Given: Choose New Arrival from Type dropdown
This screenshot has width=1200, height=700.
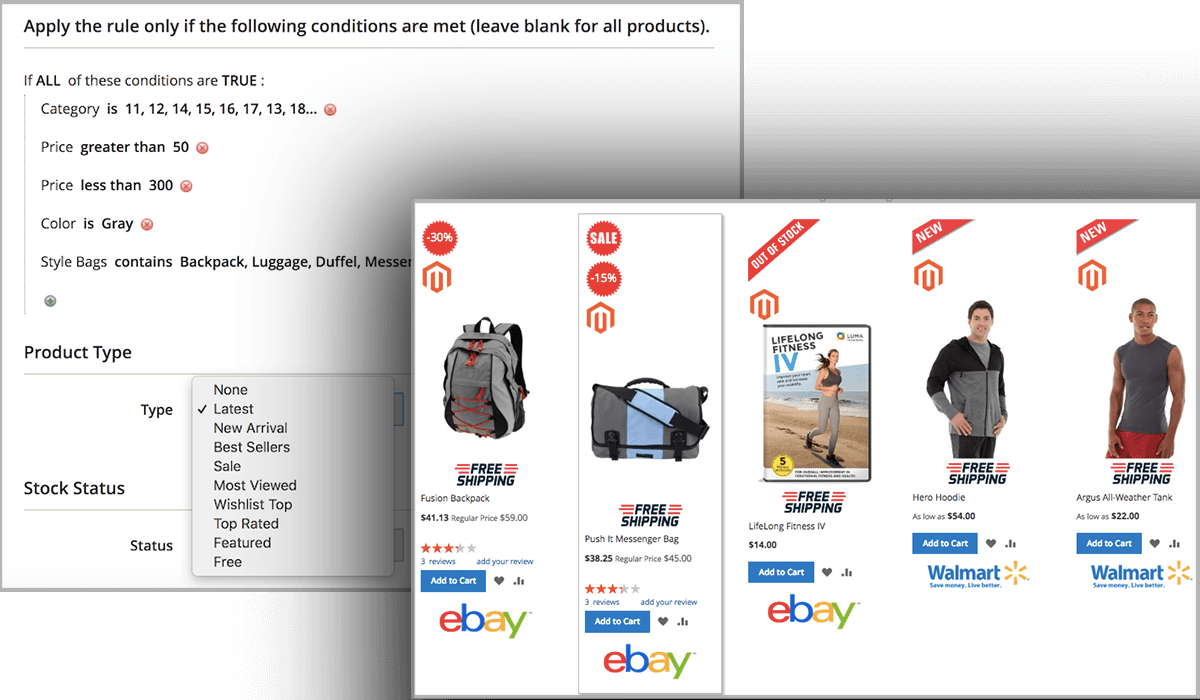Looking at the screenshot, I should click(250, 428).
